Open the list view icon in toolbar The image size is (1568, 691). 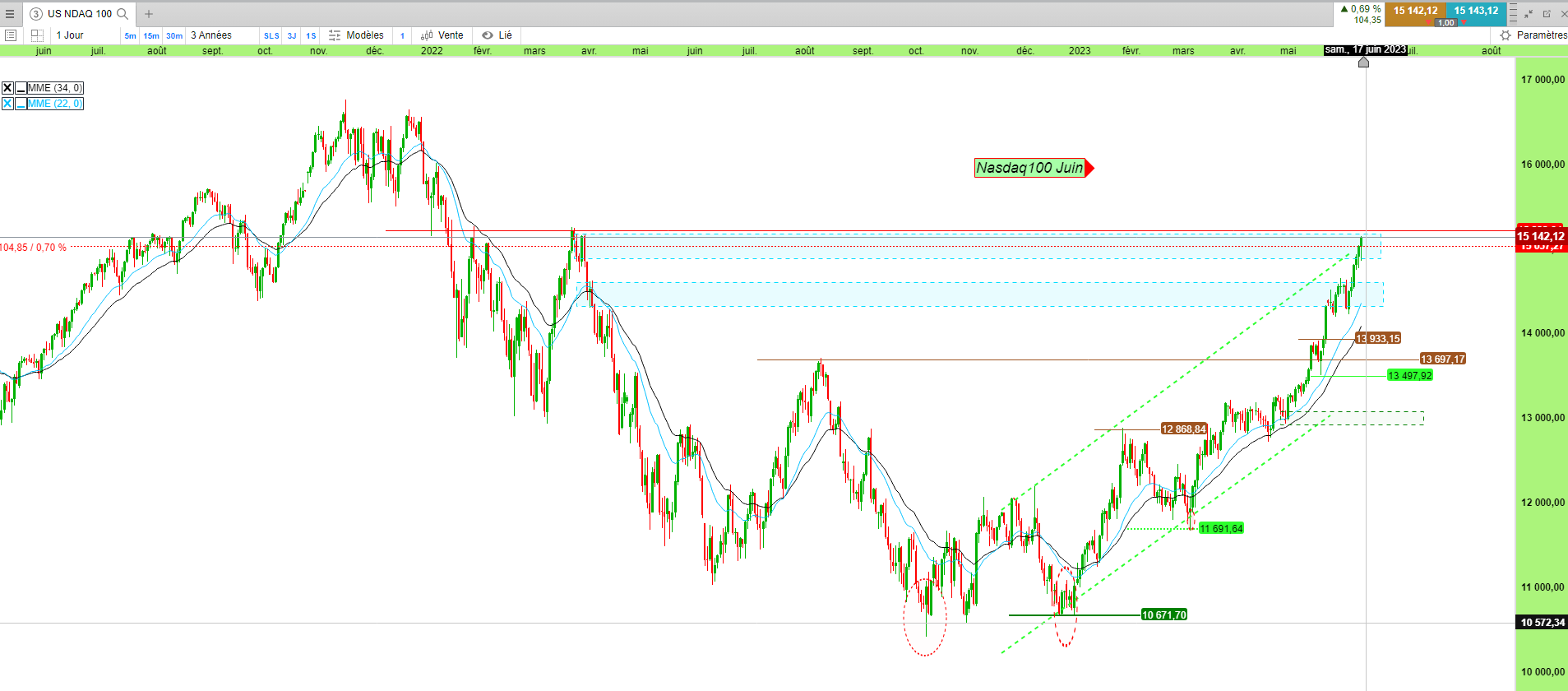click(11, 35)
